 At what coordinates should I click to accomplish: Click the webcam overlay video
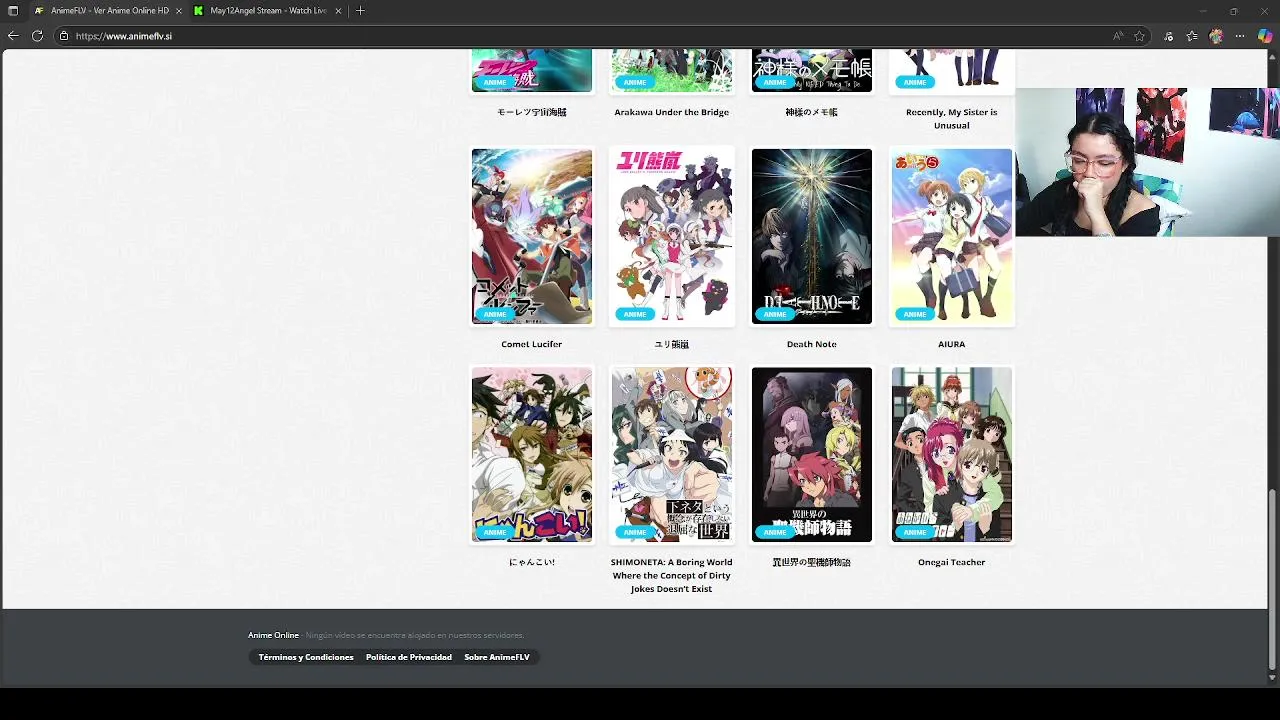tap(1147, 162)
